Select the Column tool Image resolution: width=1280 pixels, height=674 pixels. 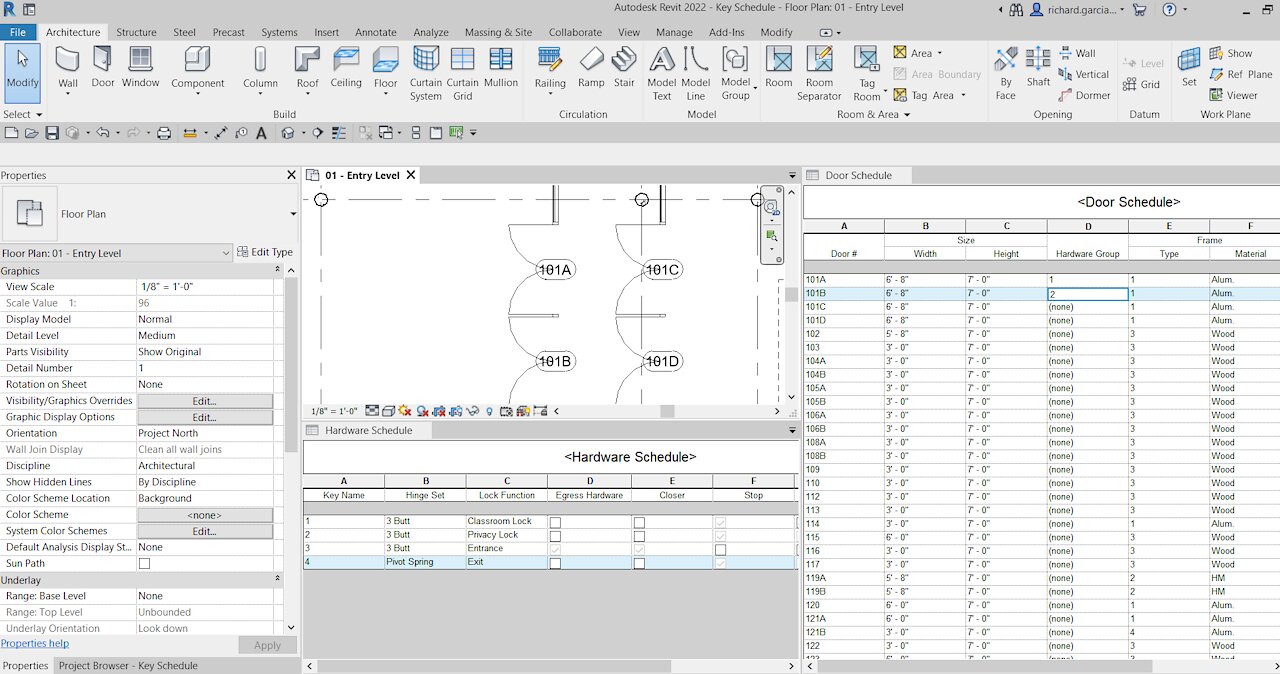coord(260,70)
